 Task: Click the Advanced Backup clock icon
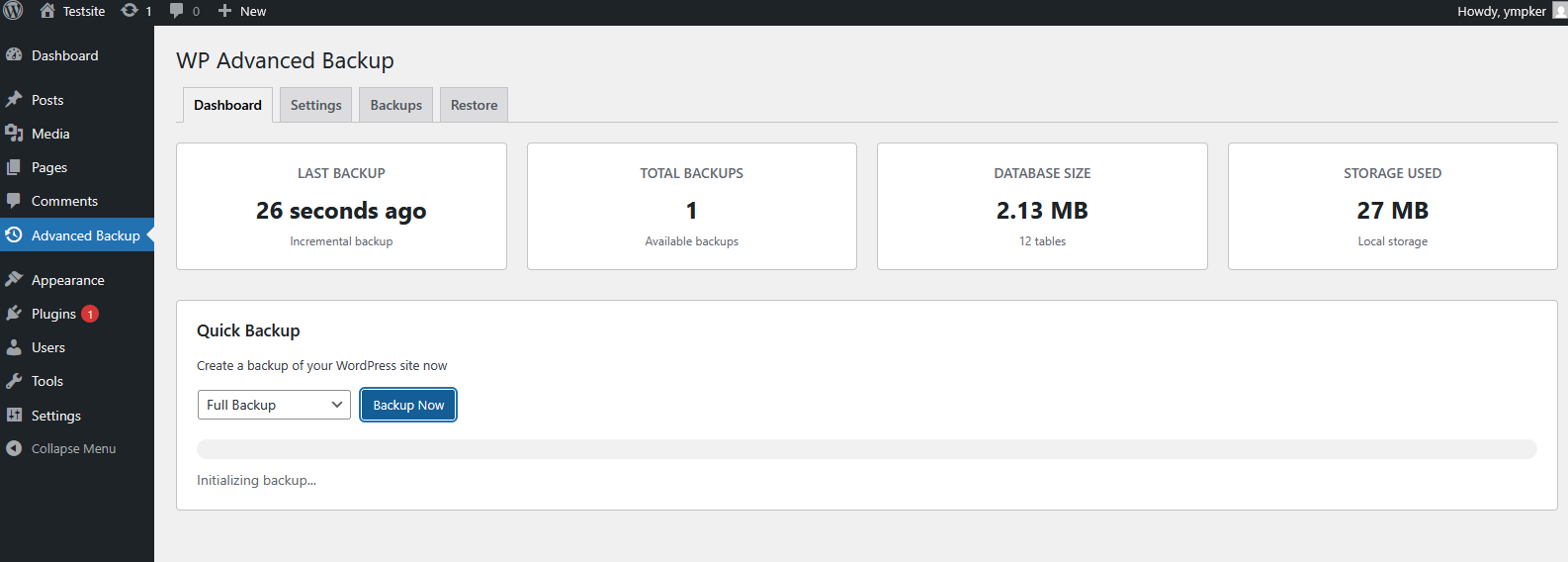[x=14, y=235]
